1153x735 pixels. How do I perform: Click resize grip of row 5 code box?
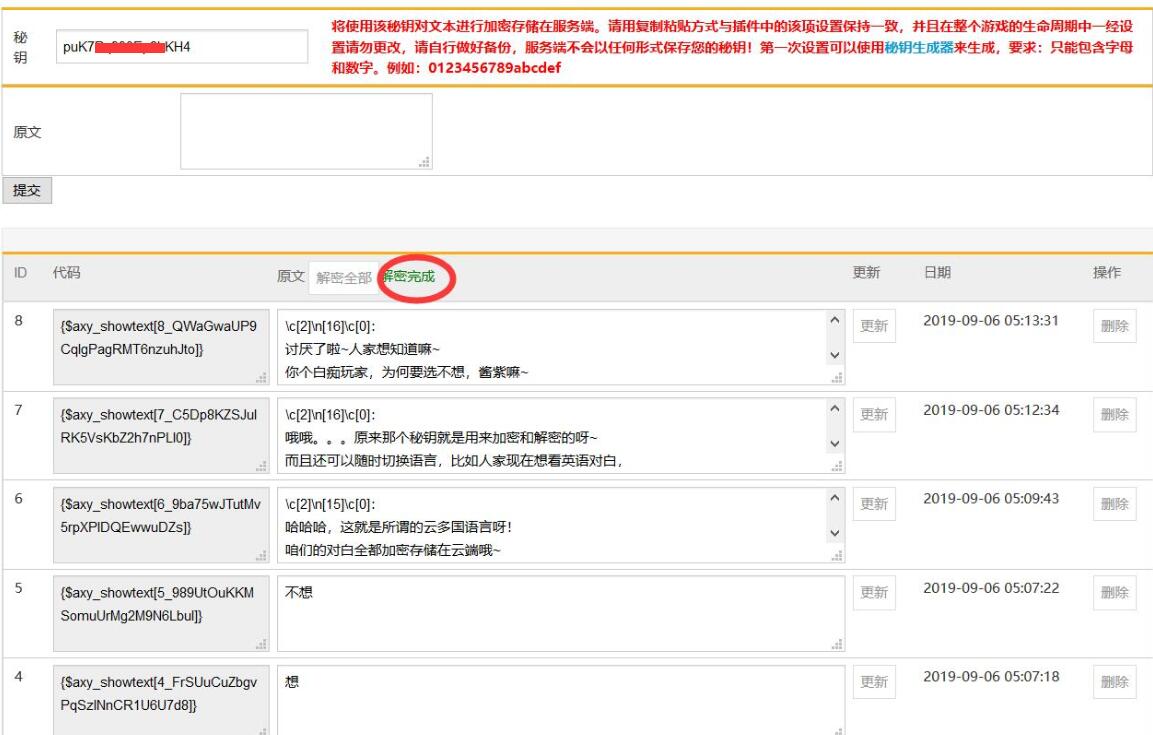tap(261, 644)
